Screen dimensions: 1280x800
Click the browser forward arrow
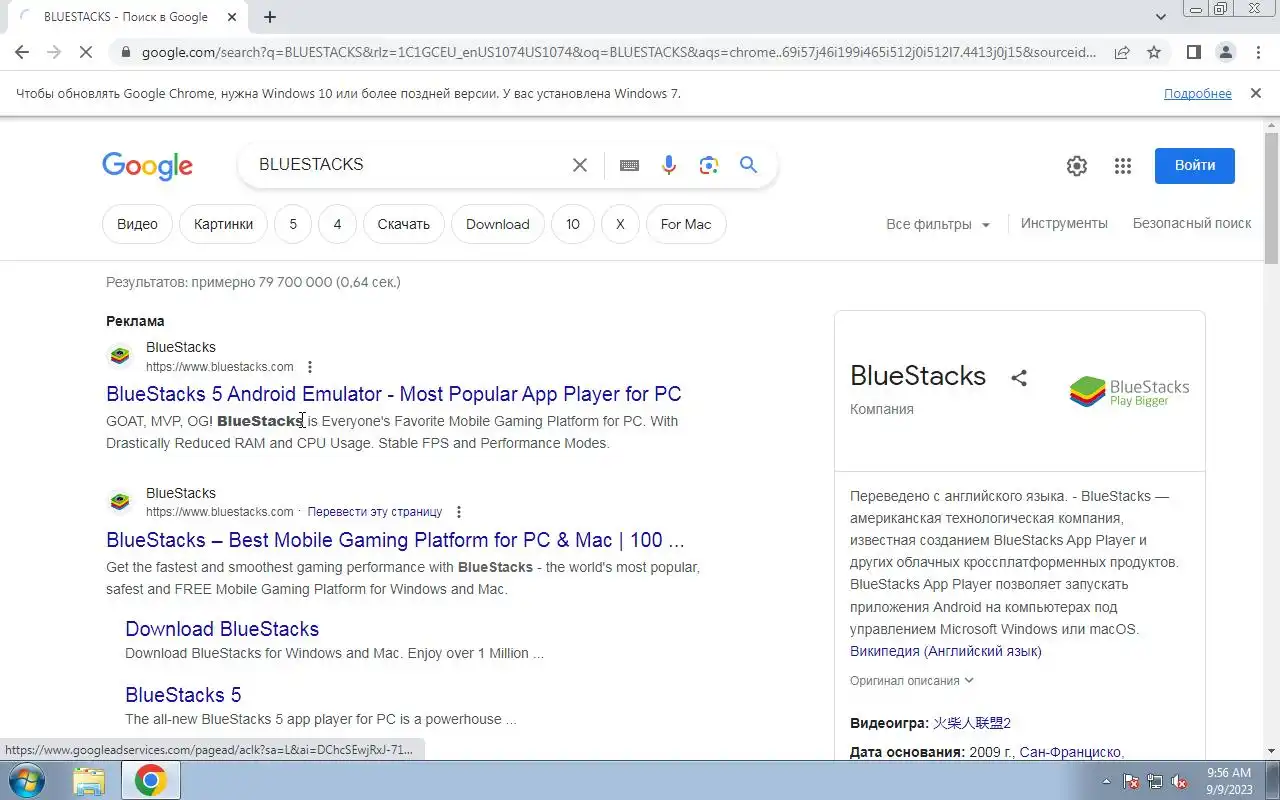(x=54, y=52)
